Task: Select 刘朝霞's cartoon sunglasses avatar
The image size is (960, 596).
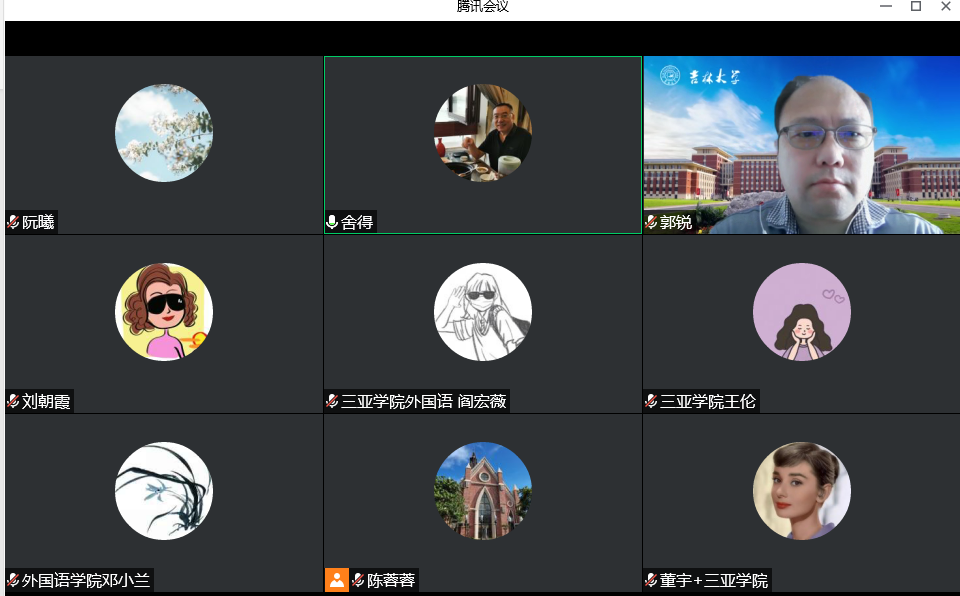Action: pos(164,312)
